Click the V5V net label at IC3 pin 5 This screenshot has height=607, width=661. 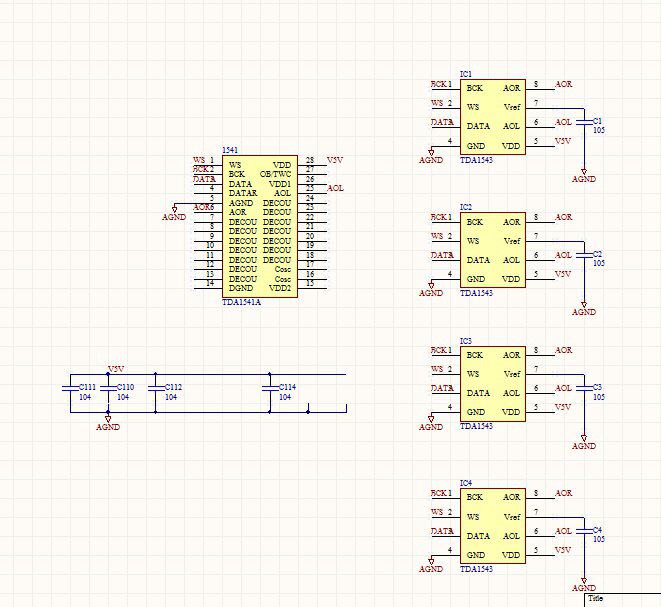click(x=563, y=407)
